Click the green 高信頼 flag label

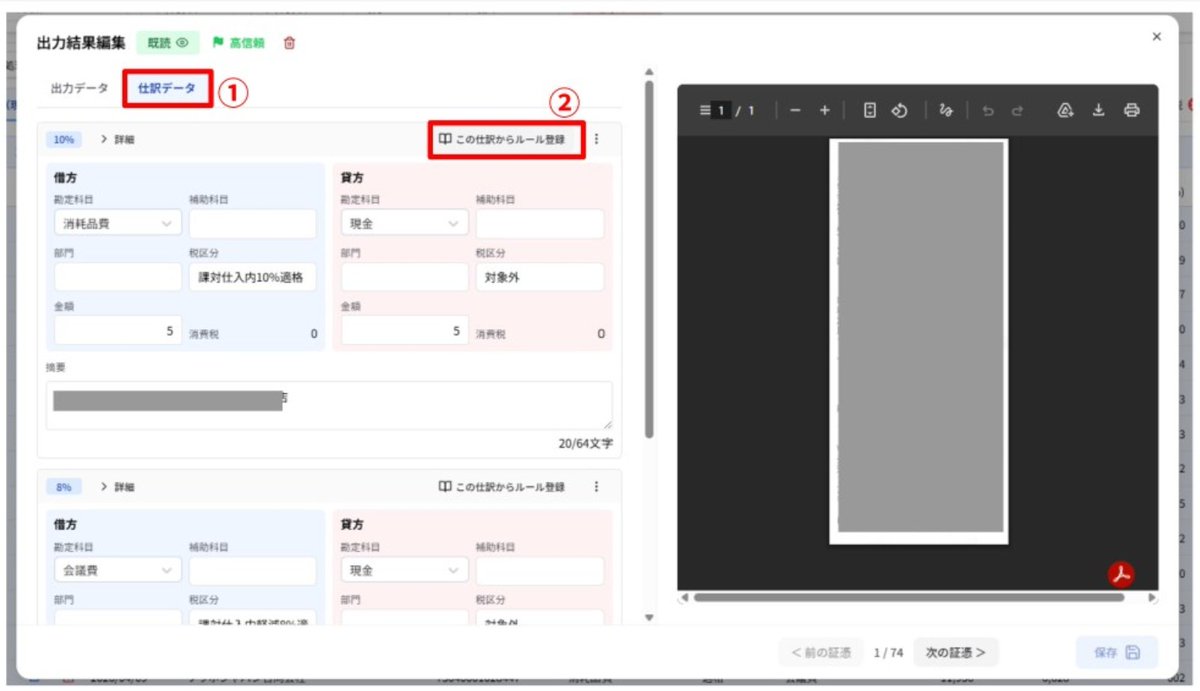pos(239,43)
